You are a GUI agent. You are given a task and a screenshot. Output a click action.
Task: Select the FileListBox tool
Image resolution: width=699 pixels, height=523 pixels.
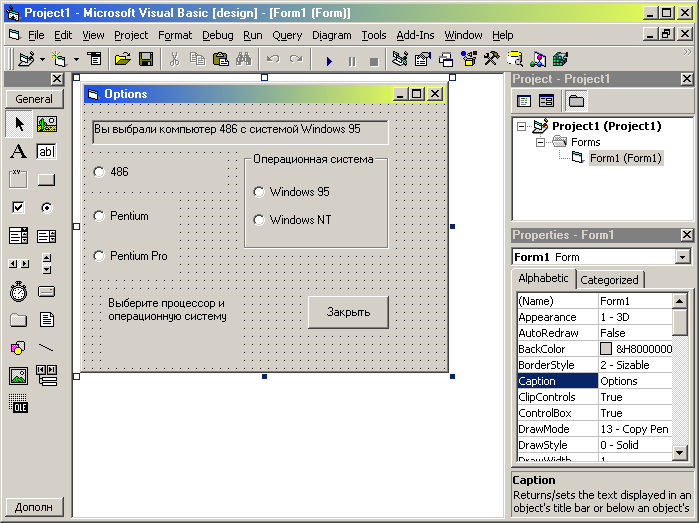point(47,320)
